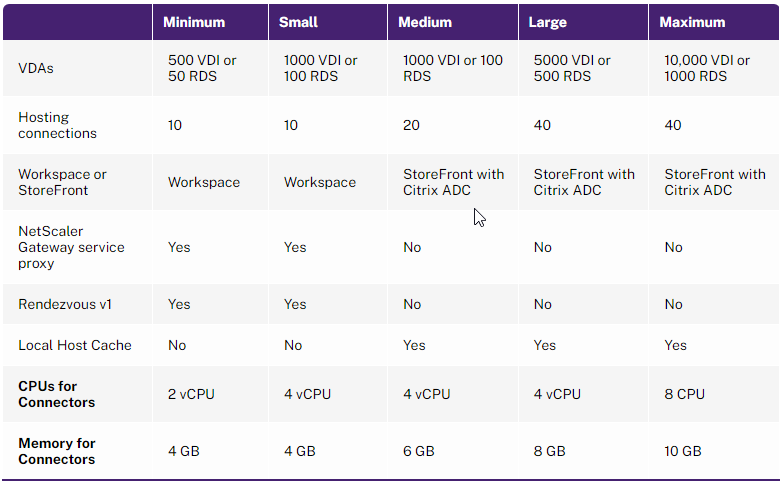Click the 2 vCPU cell
Screen dimensions: 783x485
191,394
